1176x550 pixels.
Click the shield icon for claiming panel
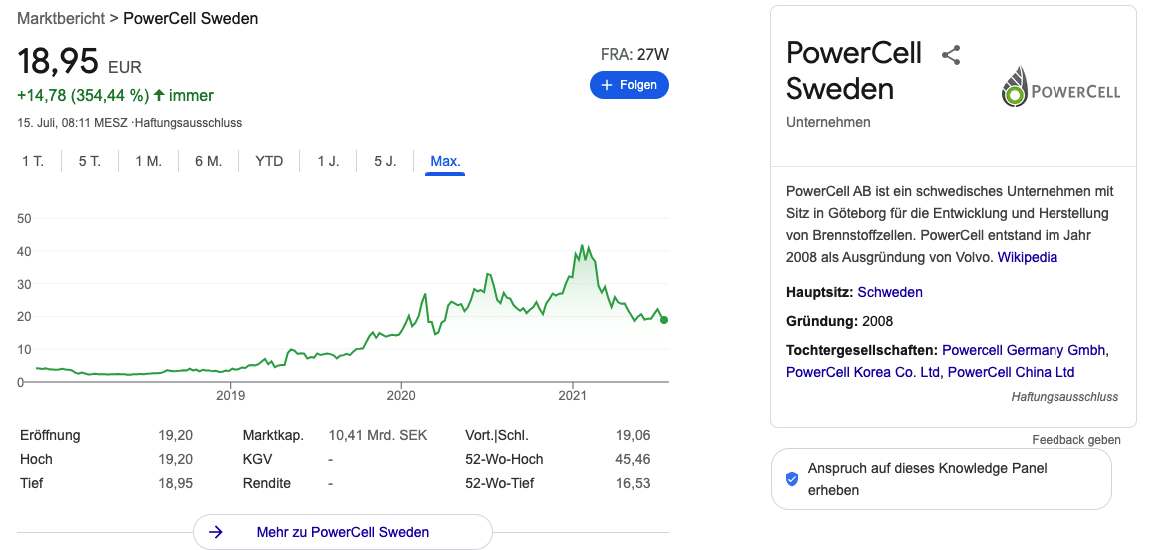791,479
